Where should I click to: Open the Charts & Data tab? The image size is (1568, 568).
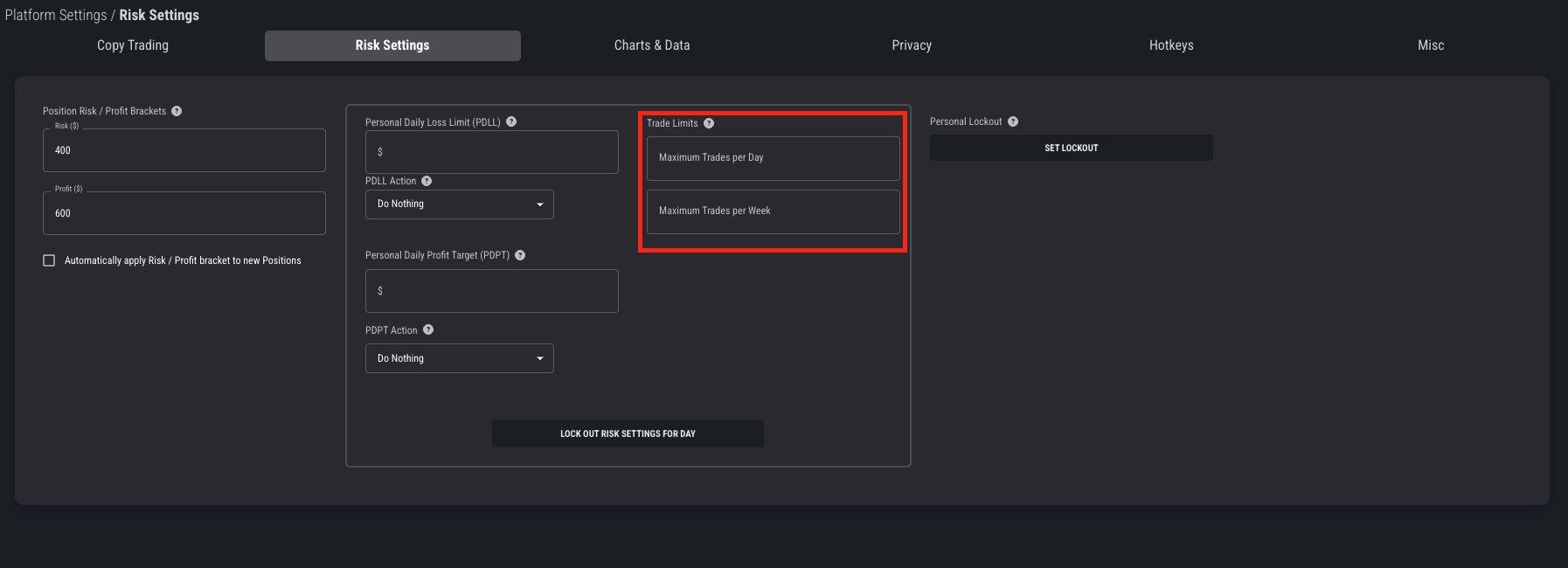[652, 45]
